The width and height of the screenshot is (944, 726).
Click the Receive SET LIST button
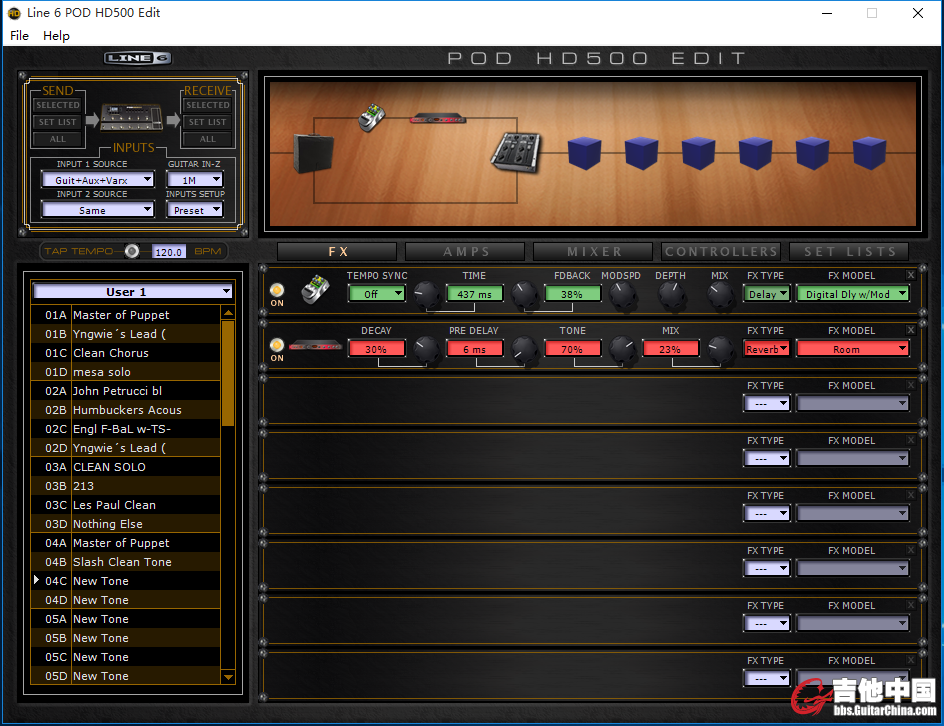point(207,122)
